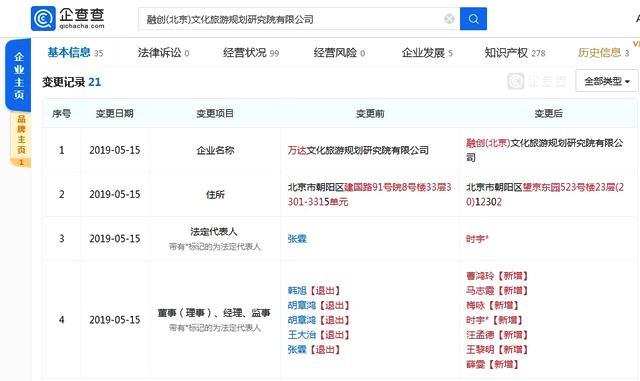This screenshot has width=640, height=381.
Task: Open the 汪孟德 person link
Action: [x=480, y=335]
